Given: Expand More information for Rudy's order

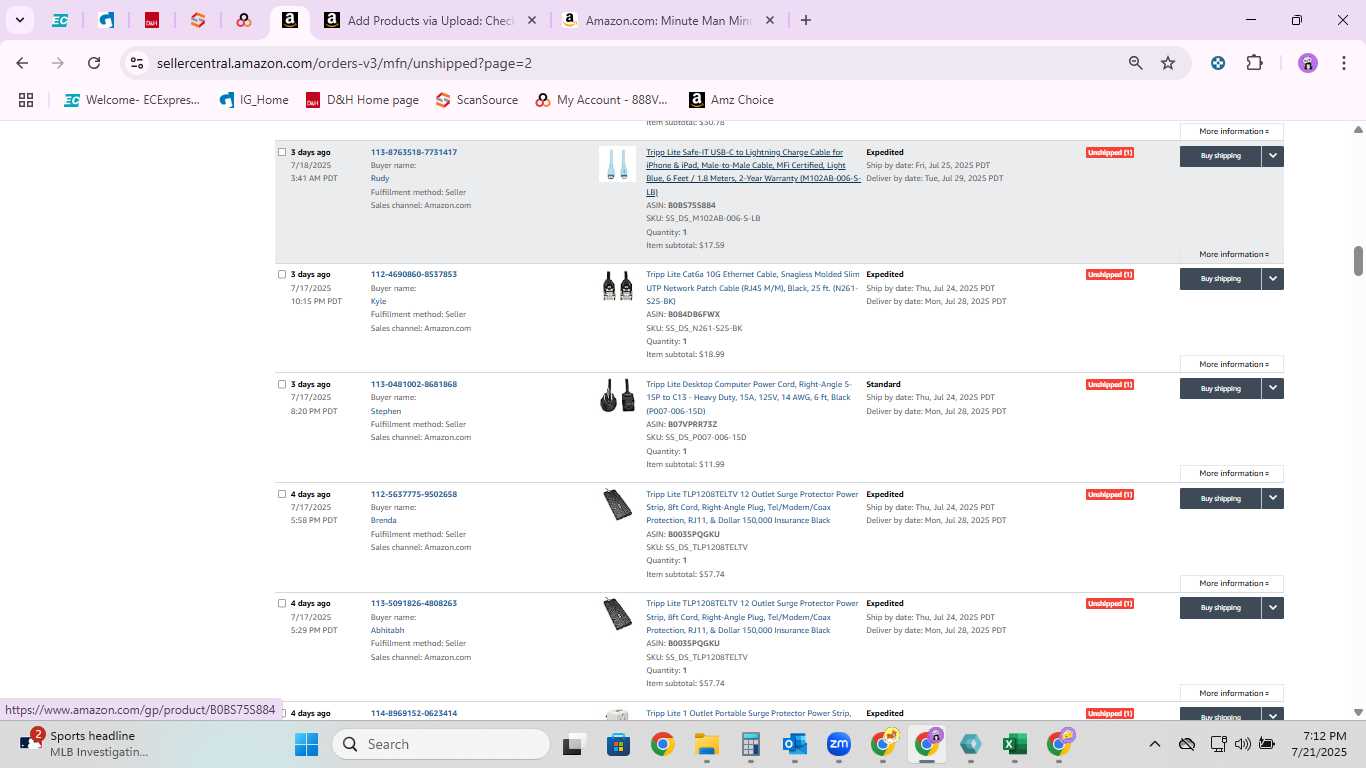Looking at the screenshot, I should click(x=1232, y=254).
